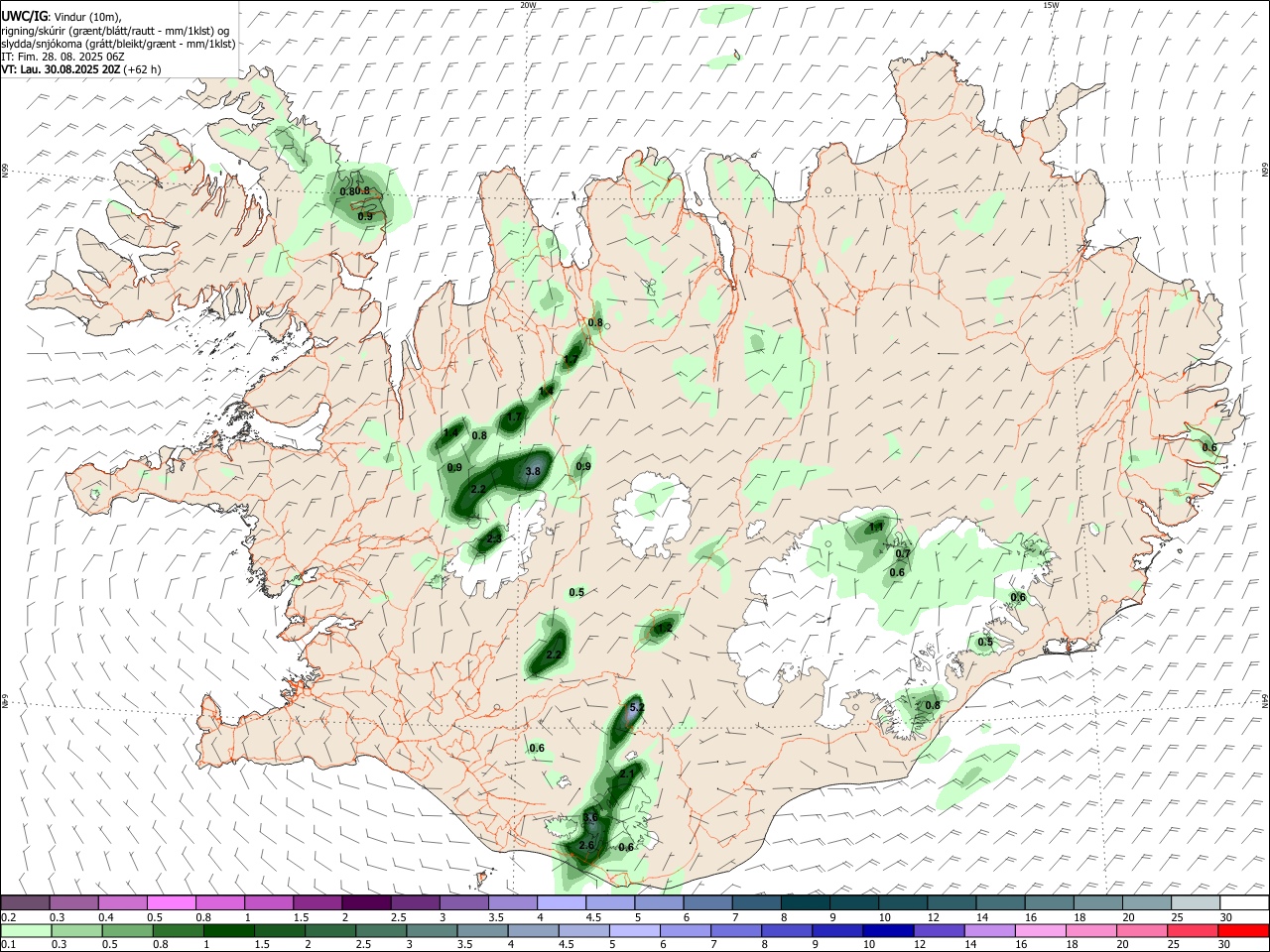Select the pink snow swatch 0.4–0.5
This screenshot has height=952, width=1270.
[123, 902]
